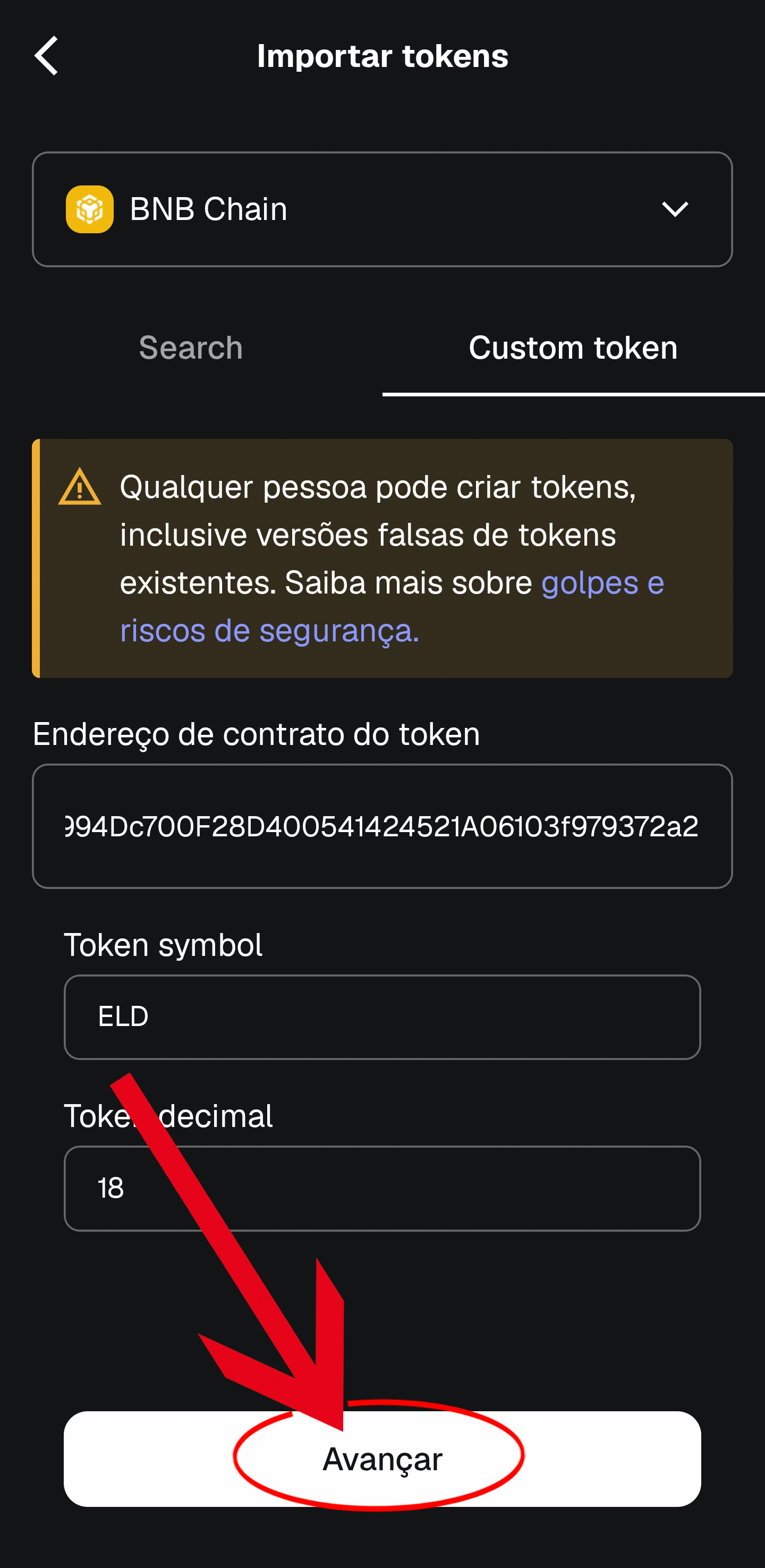The image size is (765, 1568).
Task: Expand the network dropdown chevron
Action: [674, 209]
